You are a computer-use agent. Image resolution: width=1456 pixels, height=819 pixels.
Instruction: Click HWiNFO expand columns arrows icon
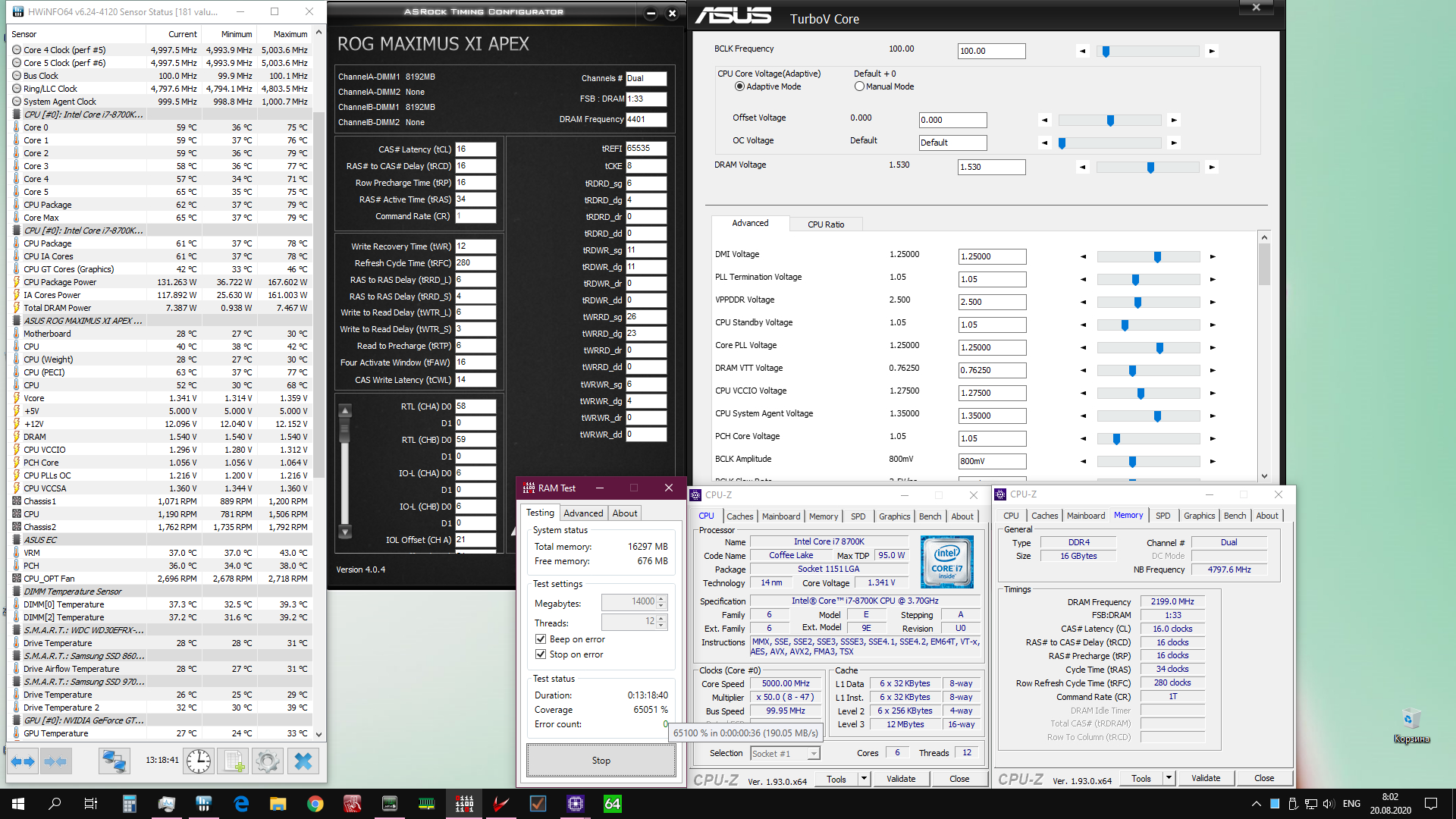(22, 761)
